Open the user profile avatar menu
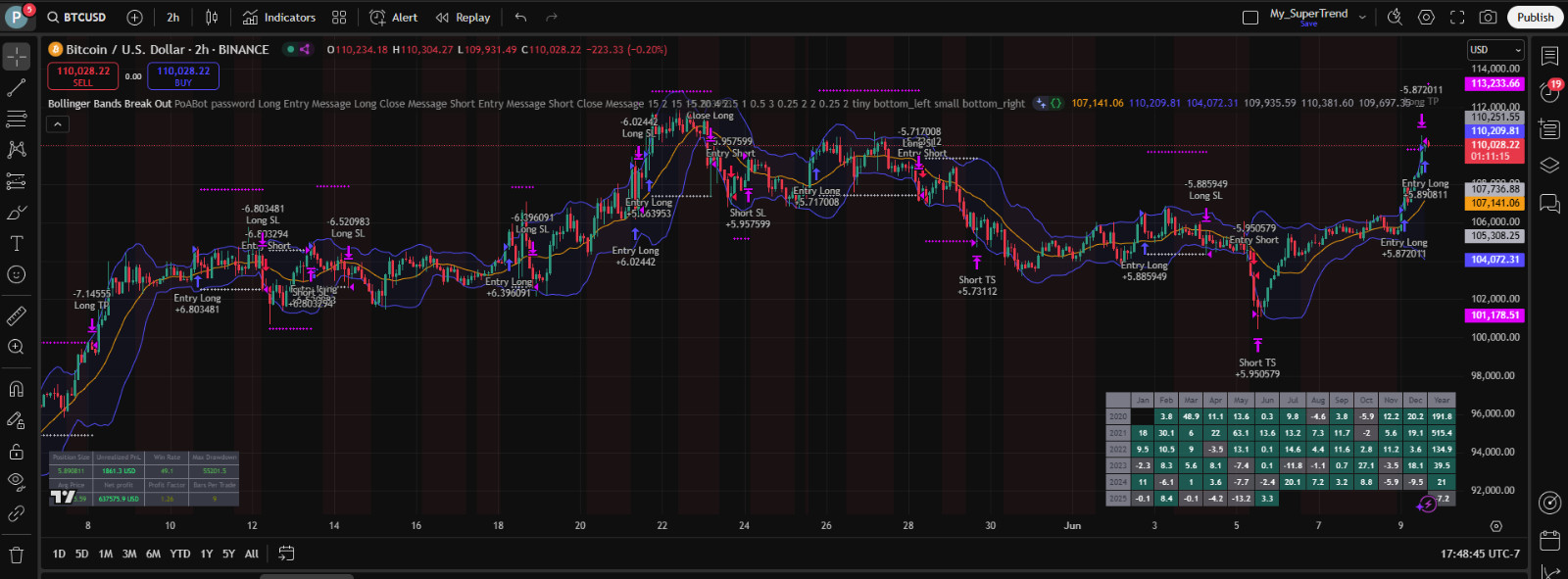This screenshot has width=1568, height=579. click(17, 17)
